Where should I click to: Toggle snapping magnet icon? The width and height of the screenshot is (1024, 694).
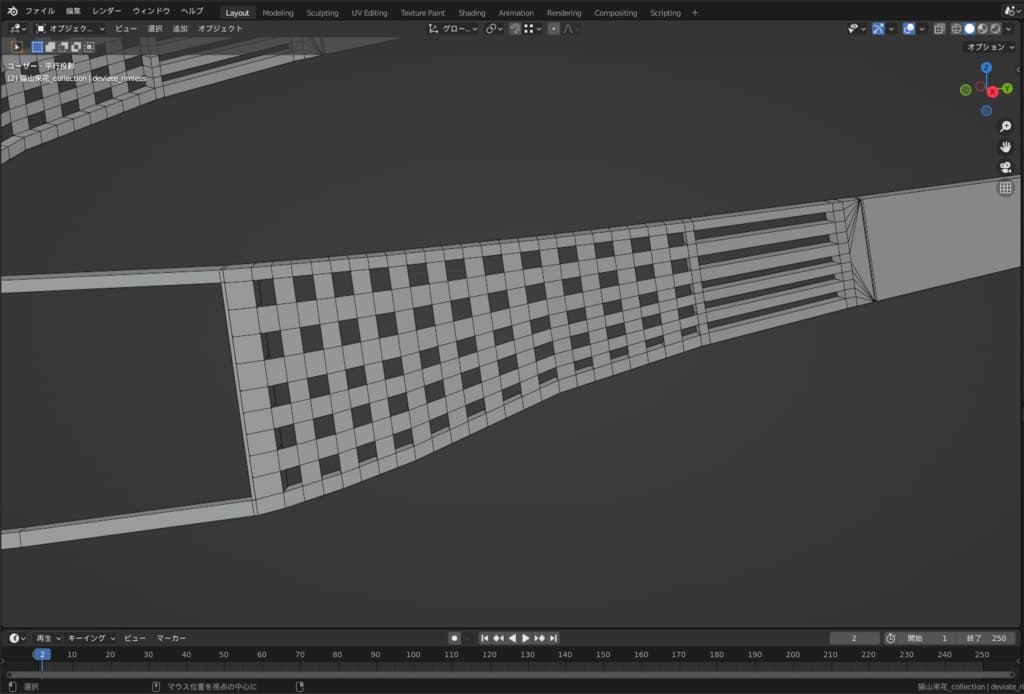514,29
